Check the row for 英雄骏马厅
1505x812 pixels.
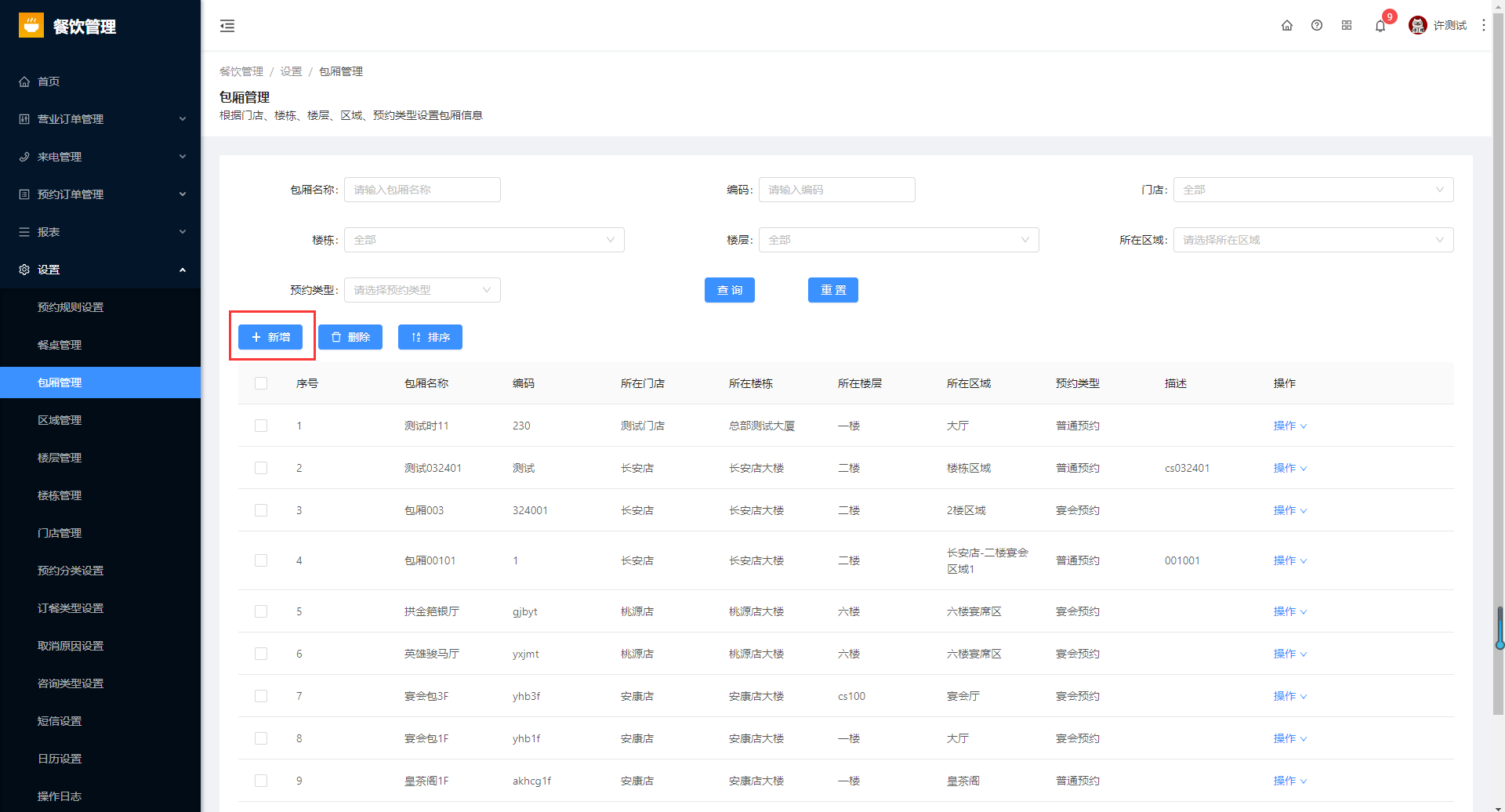click(261, 654)
